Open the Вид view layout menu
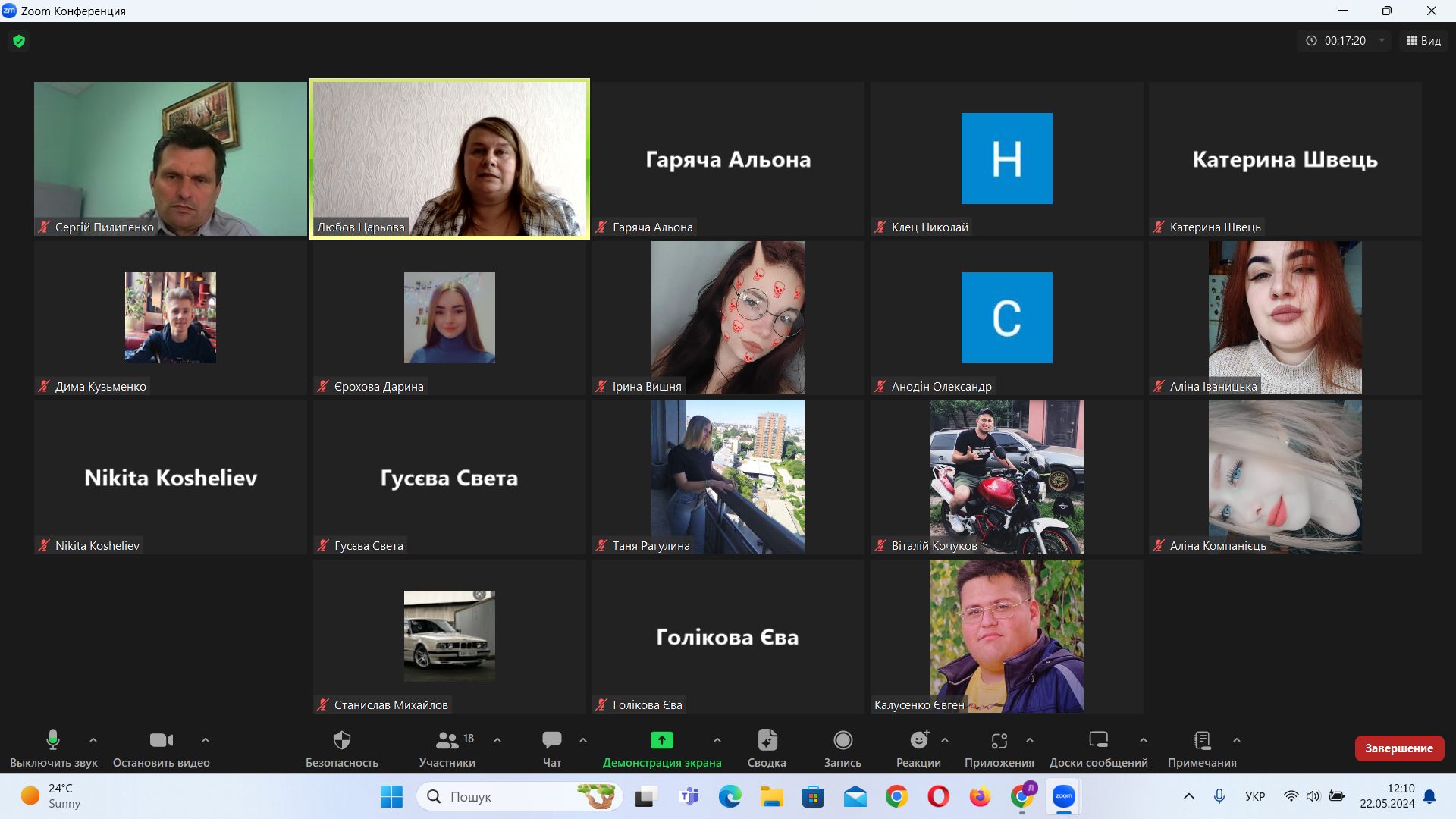The width and height of the screenshot is (1456, 819). pyautogui.click(x=1424, y=41)
